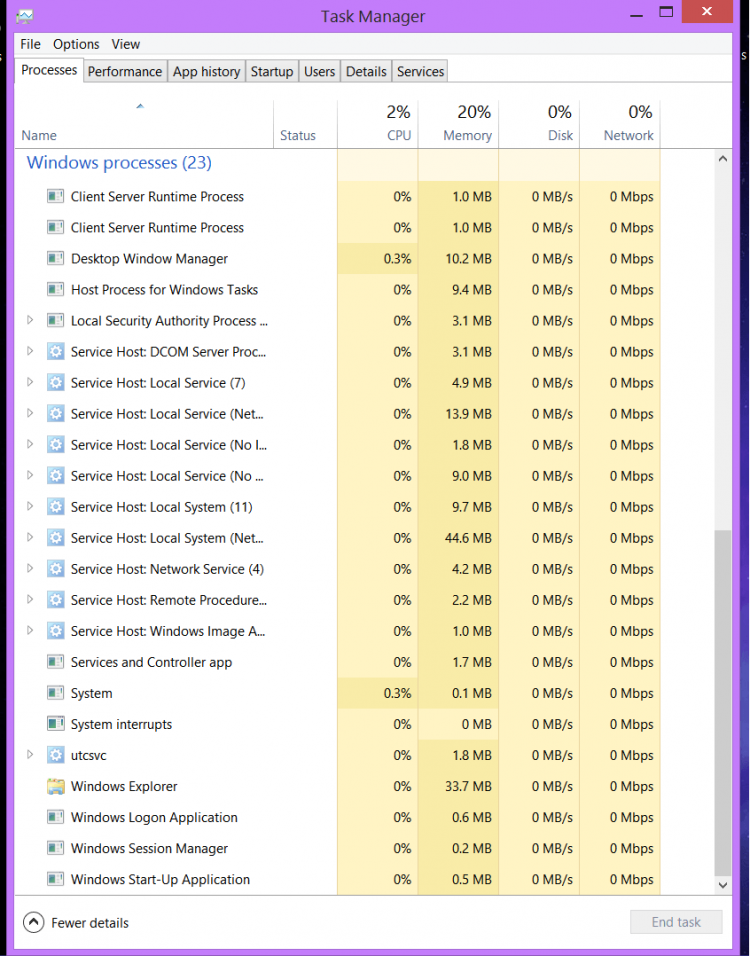750x956 pixels.
Task: Click the 44.6 MB memory value
Action: pyautogui.click(x=468, y=538)
